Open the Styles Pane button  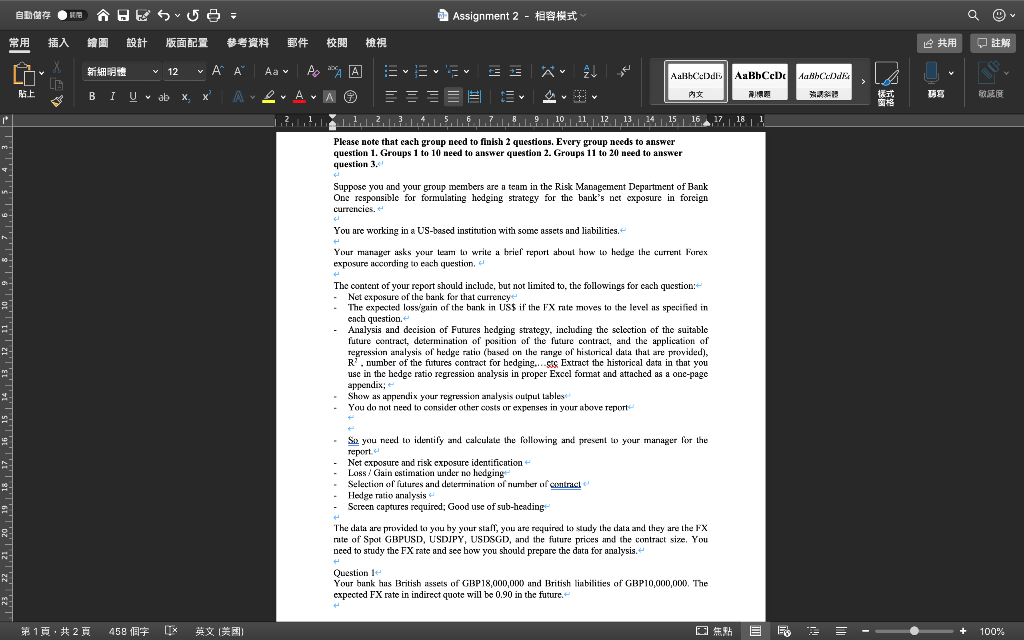886,83
